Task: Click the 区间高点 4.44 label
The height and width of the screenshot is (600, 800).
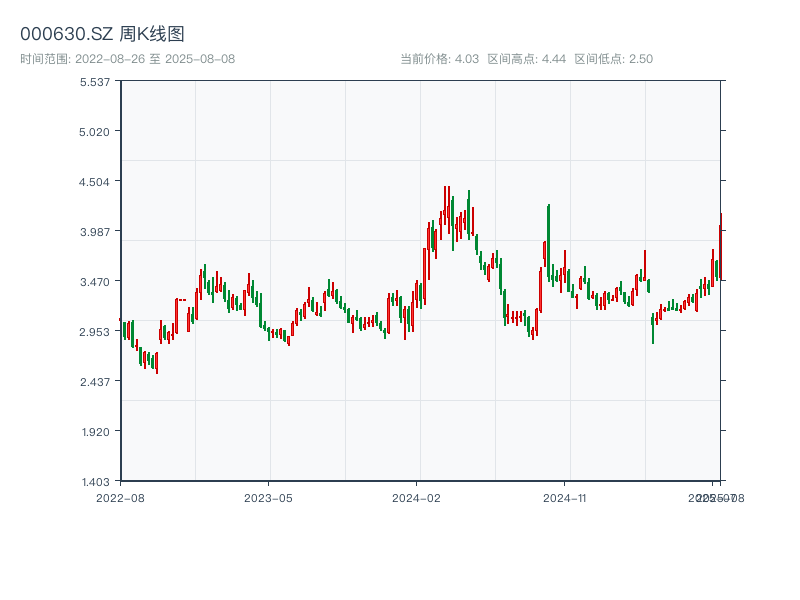Action: (x=526, y=59)
